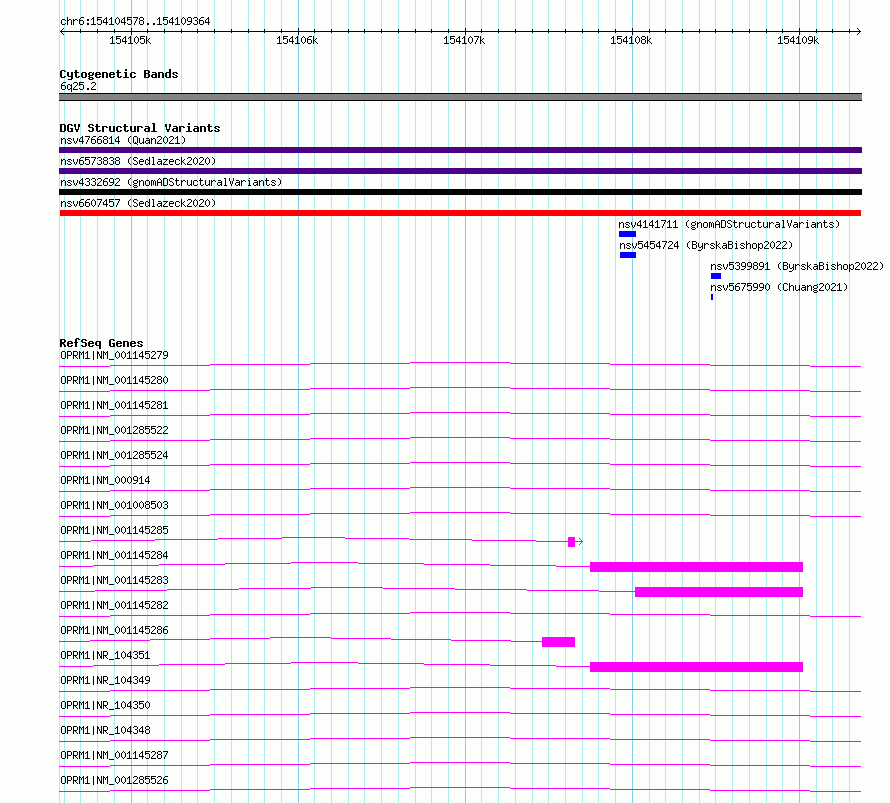Click the small NM_001145285 exon with arrow
890x803 pixels.
coord(574,542)
